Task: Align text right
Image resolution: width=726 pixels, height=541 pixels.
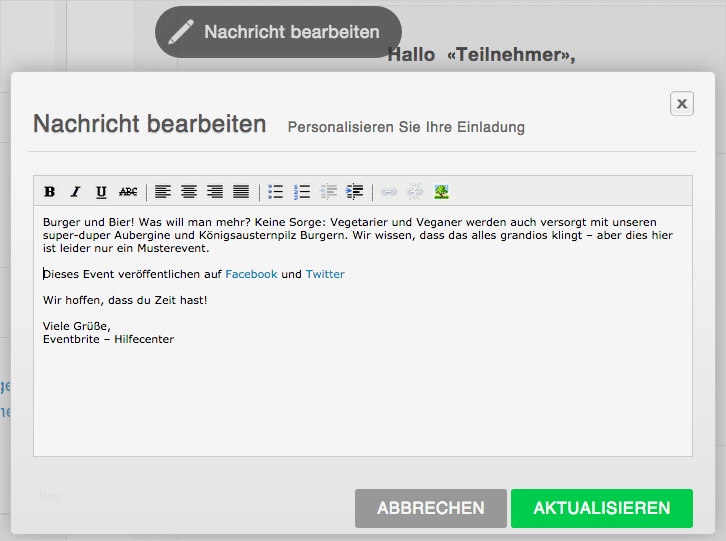Action: (x=215, y=191)
